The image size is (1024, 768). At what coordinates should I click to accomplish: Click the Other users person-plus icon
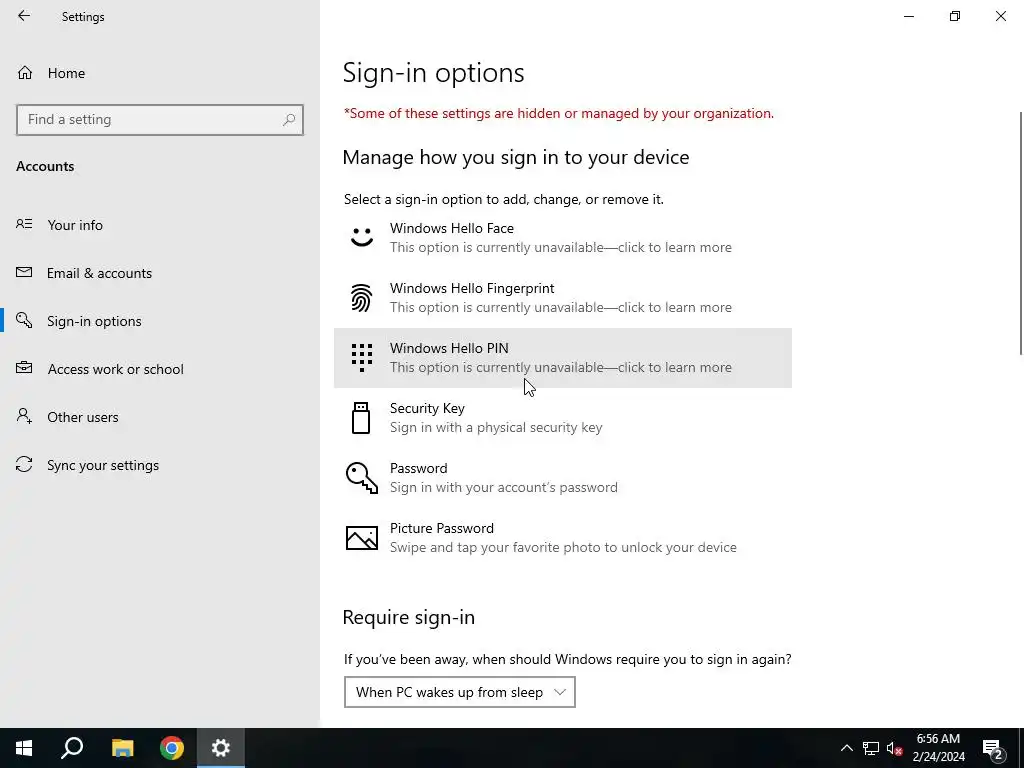[x=24, y=416]
